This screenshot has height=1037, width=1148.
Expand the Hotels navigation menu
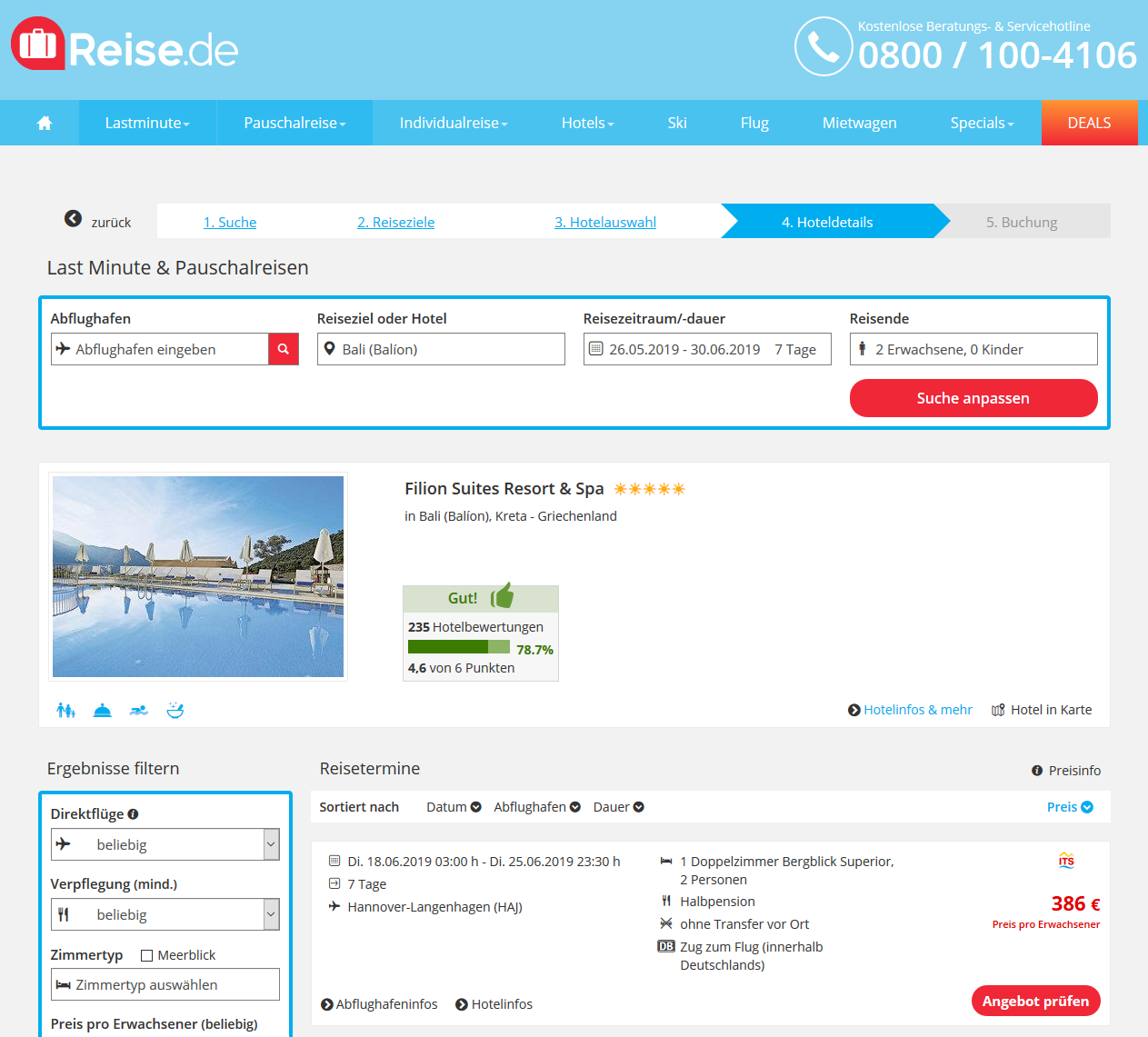pyautogui.click(x=587, y=123)
